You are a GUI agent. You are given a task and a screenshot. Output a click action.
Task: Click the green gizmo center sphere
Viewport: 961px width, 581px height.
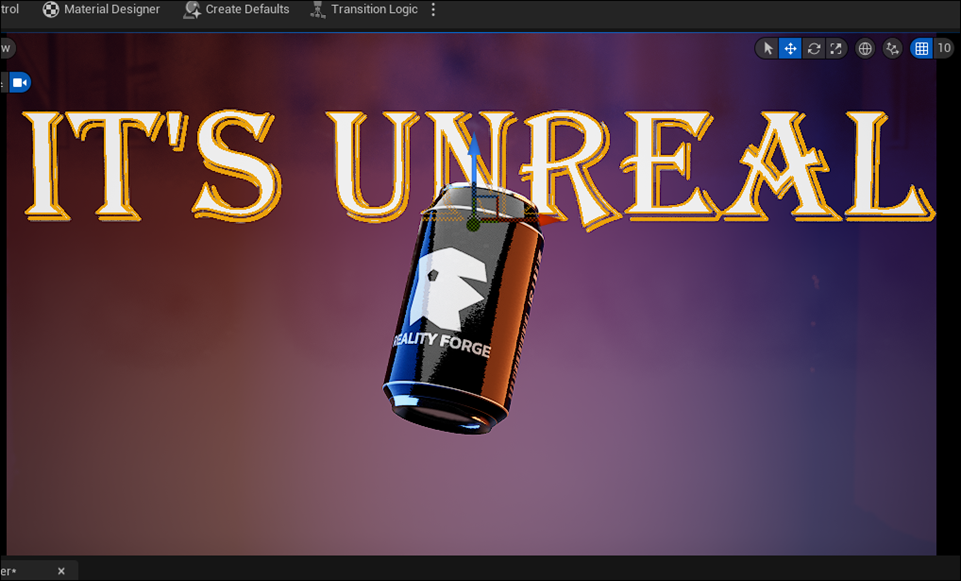473,224
